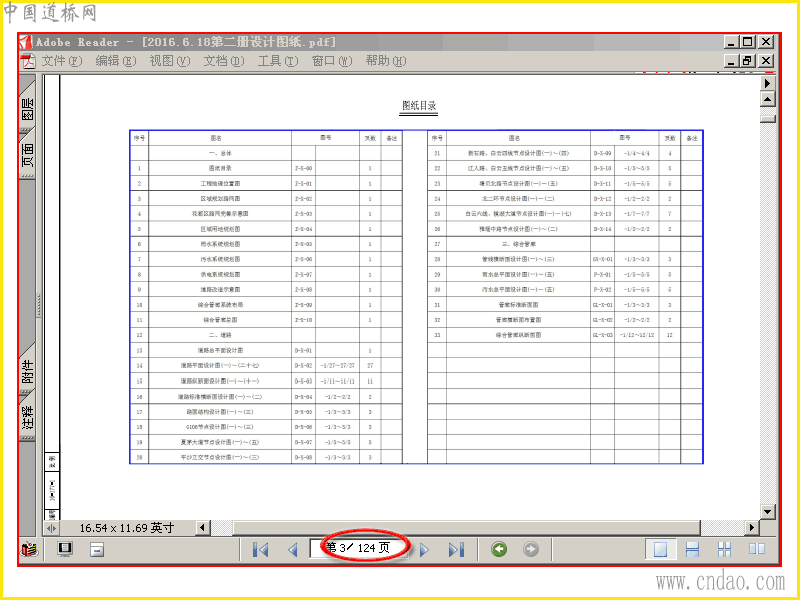The height and width of the screenshot is (600, 800).
Task: Click the page number field 第3/124页
Action: [x=360, y=548]
